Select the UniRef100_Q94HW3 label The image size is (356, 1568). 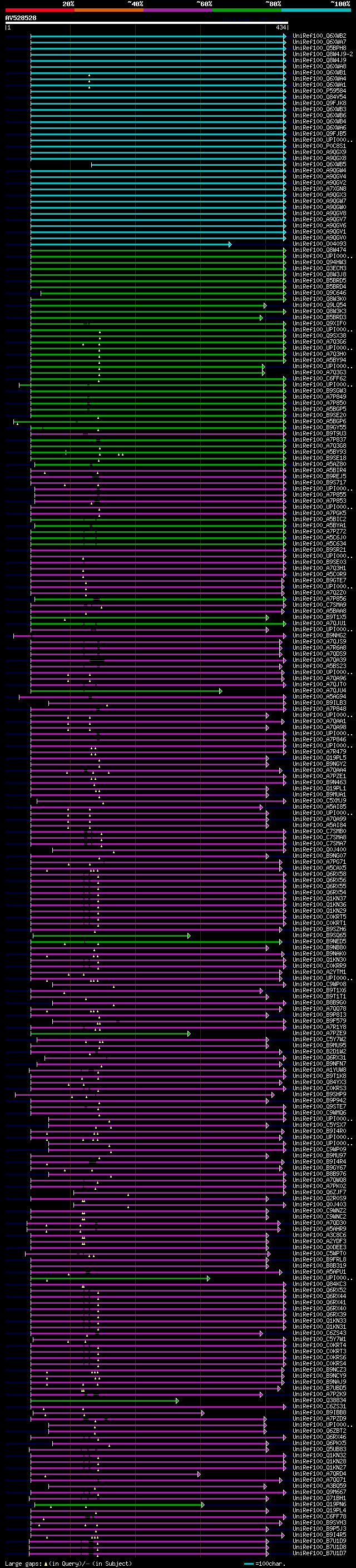click(x=319, y=263)
